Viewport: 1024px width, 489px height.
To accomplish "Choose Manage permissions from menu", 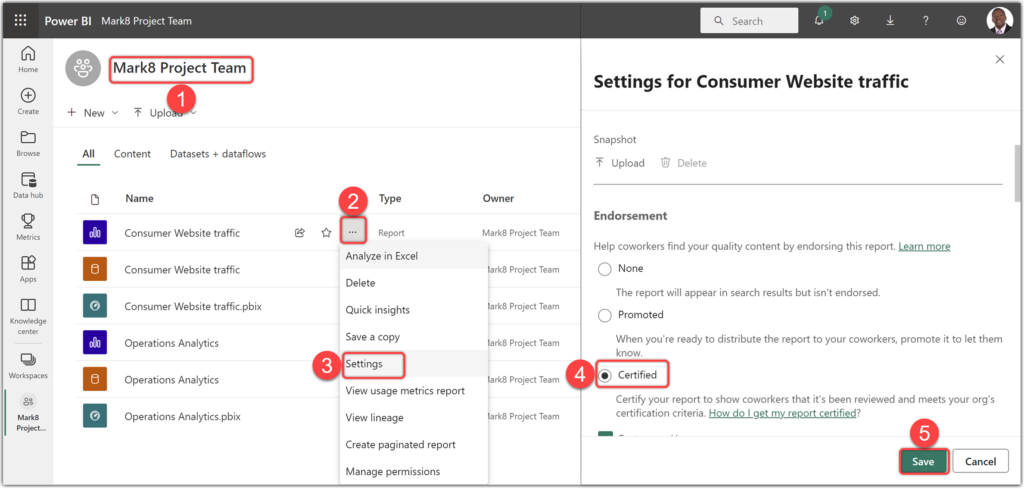I will coord(413,471).
